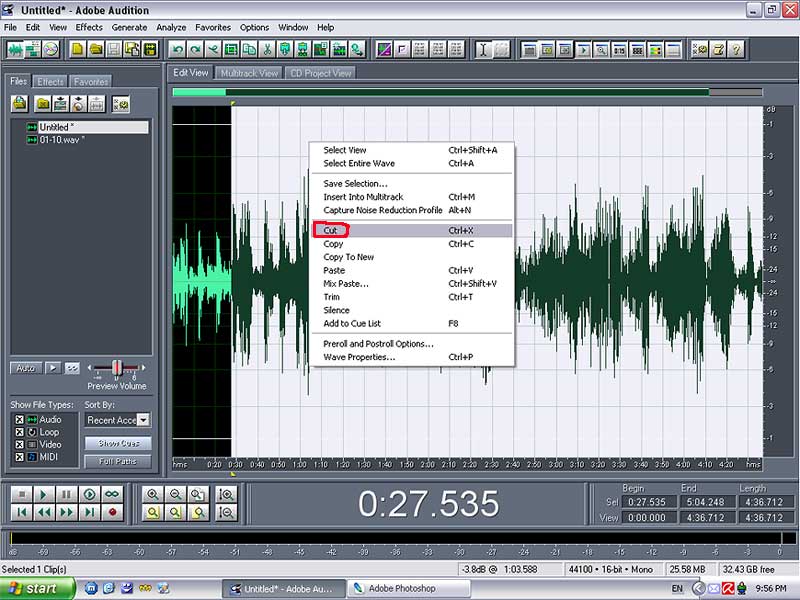The width and height of the screenshot is (800, 600).
Task: Toggle the Auto preview button
Action: [26, 368]
